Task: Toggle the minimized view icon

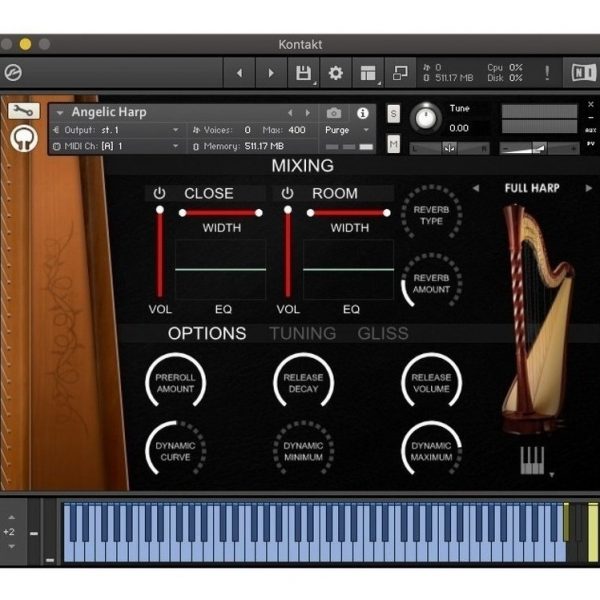Action: pyautogui.click(x=400, y=73)
